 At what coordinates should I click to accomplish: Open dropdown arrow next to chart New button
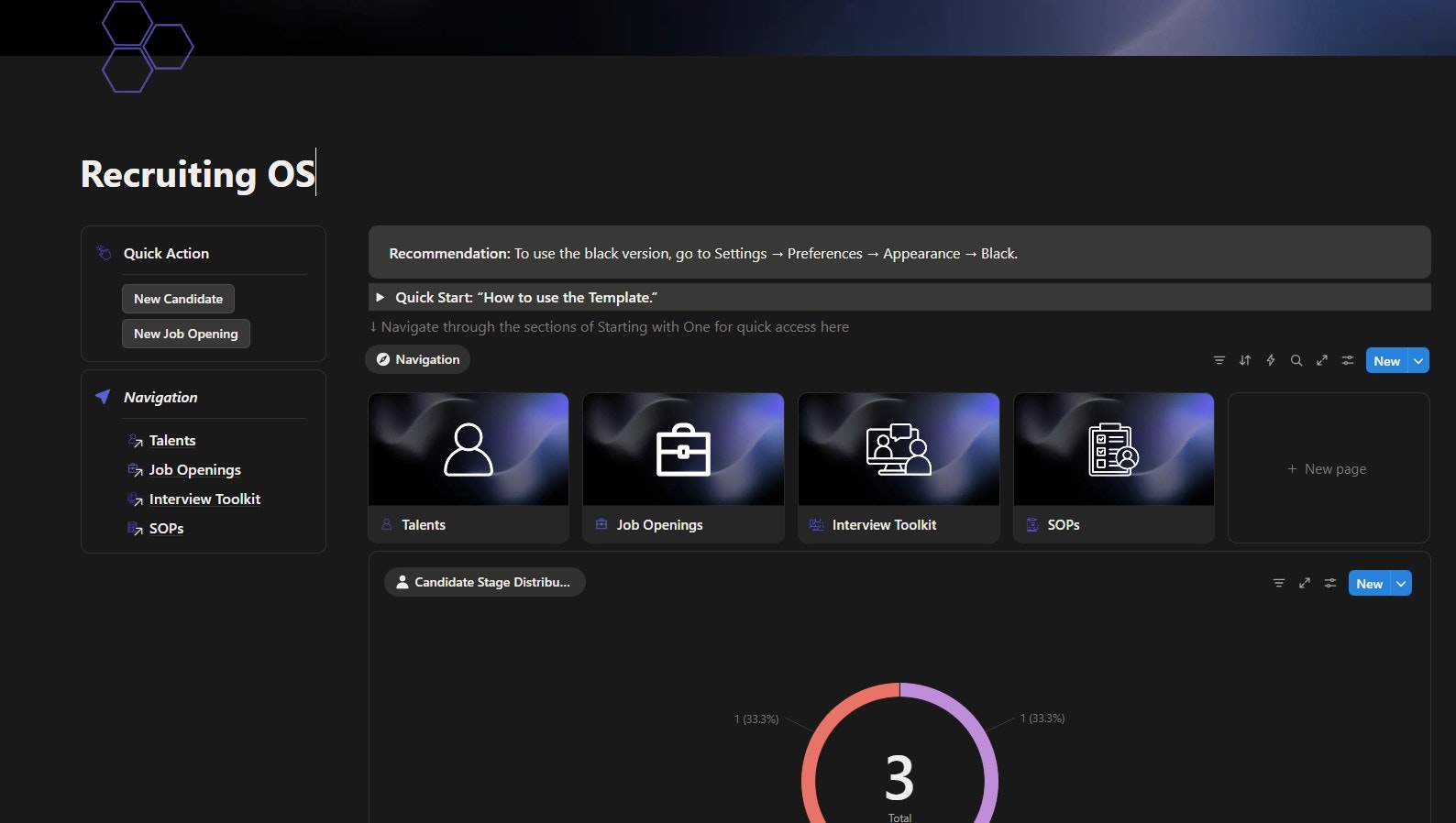pos(1401,583)
